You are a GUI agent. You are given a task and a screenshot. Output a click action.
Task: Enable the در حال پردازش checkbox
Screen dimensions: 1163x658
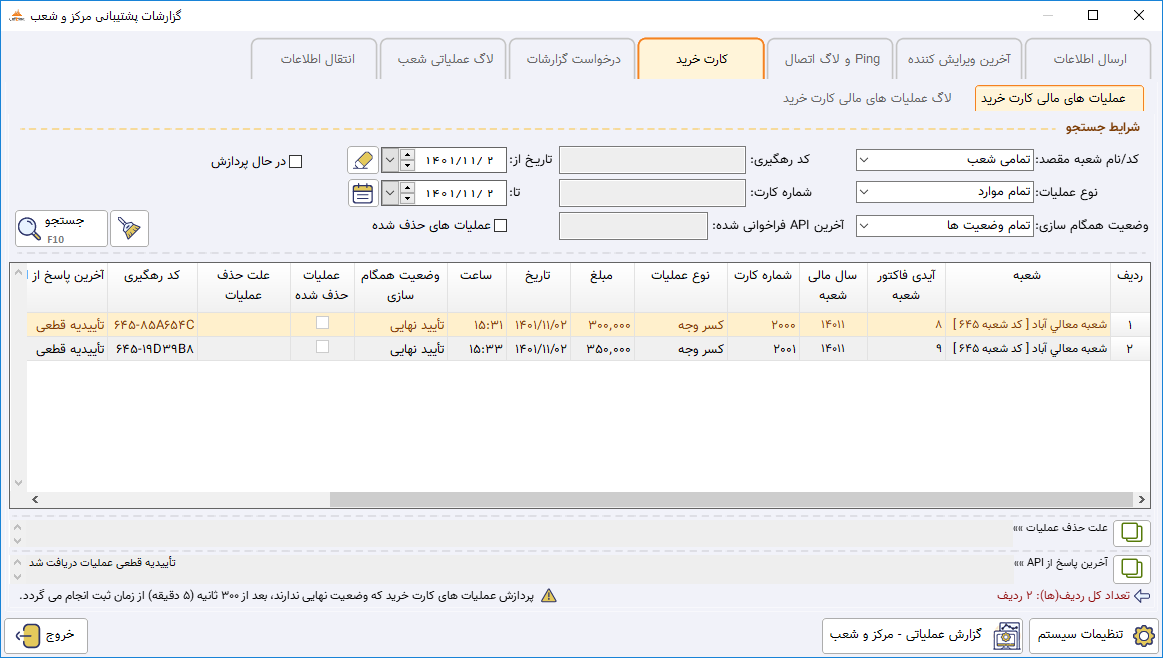point(295,162)
